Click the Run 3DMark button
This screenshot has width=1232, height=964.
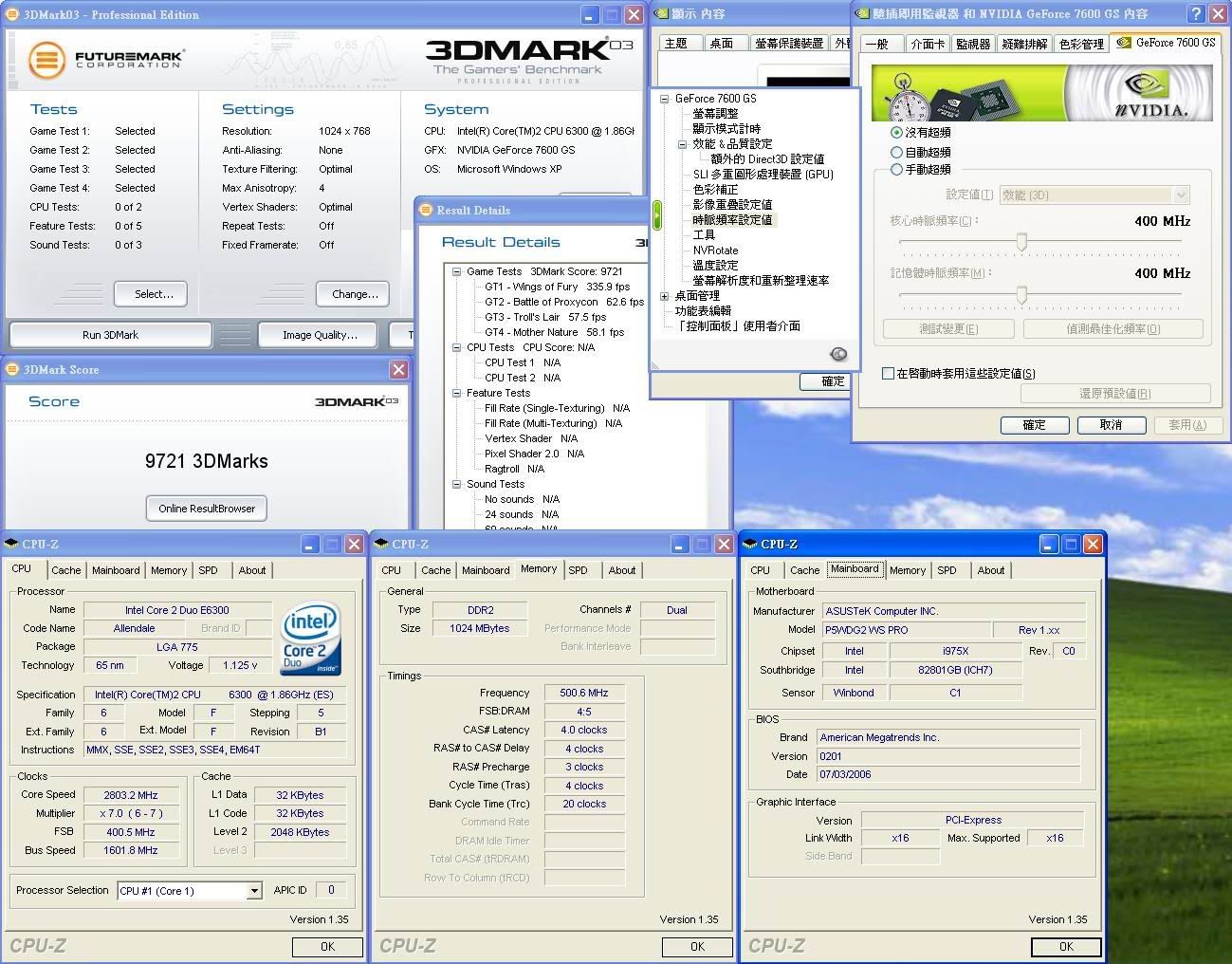(110, 335)
